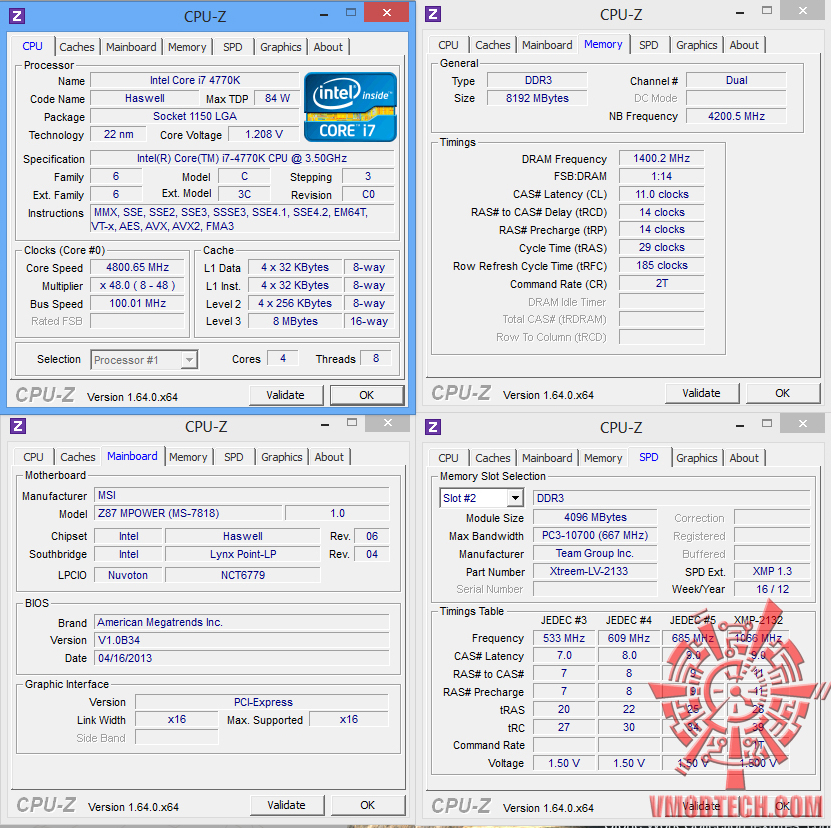Open the Slot #2 memory slot dropdown
The width and height of the screenshot is (831, 828).
[x=515, y=498]
